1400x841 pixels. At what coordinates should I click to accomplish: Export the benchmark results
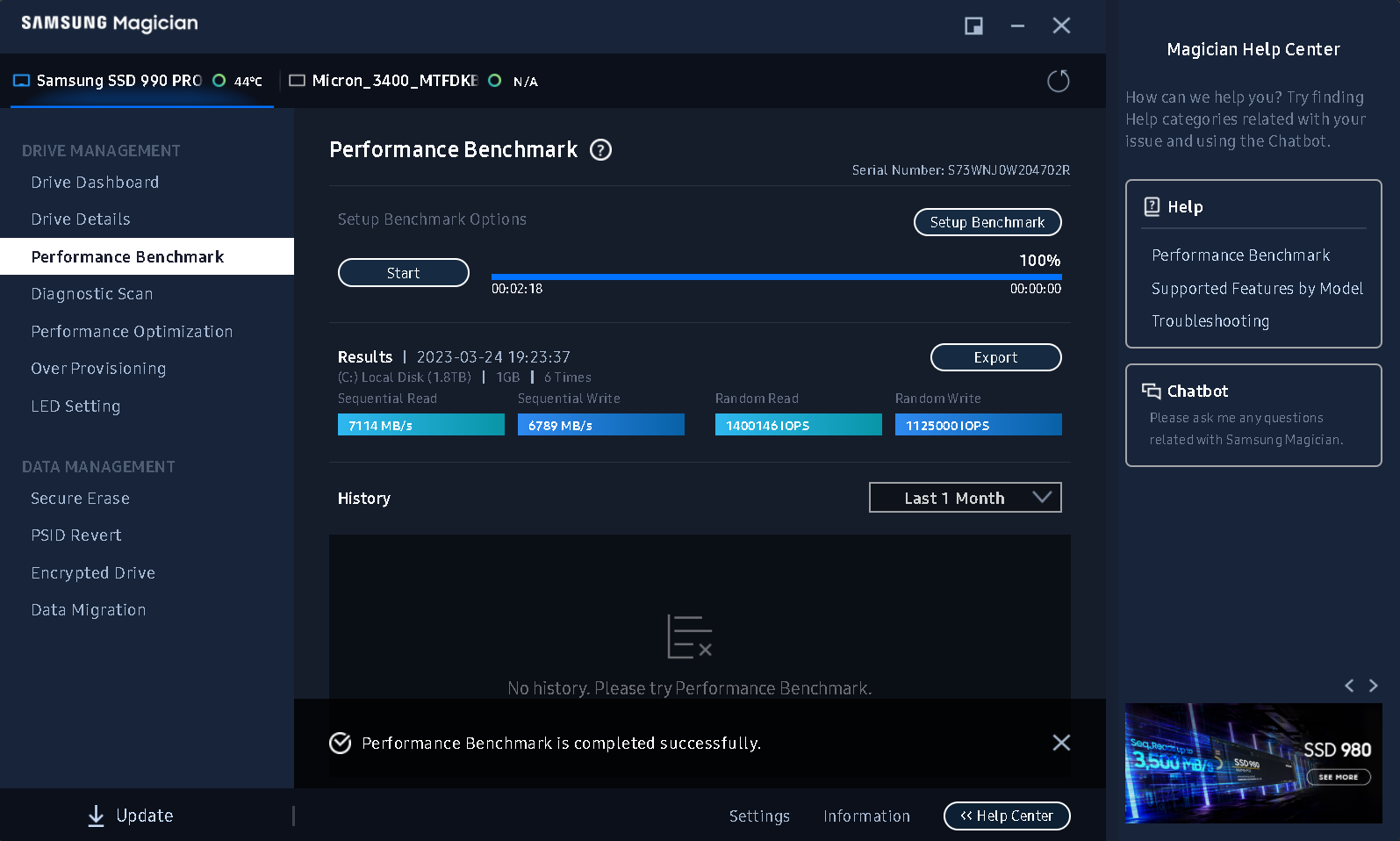[995, 357]
